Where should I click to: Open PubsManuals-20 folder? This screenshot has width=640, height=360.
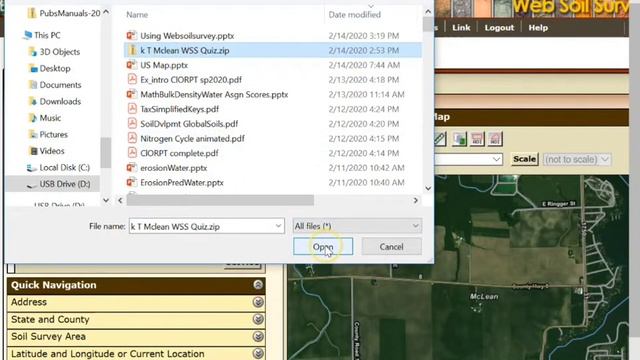coord(64,13)
